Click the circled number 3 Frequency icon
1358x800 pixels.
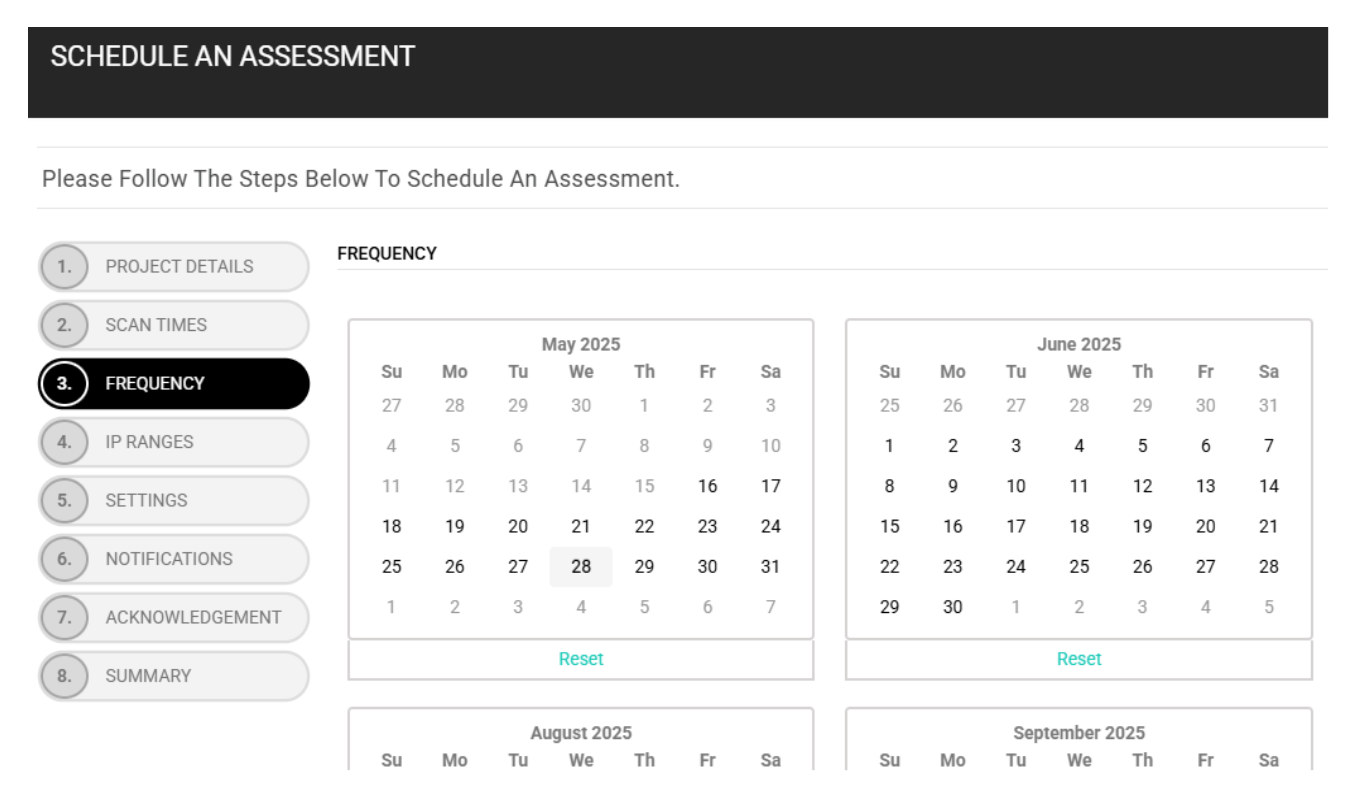(x=65, y=384)
